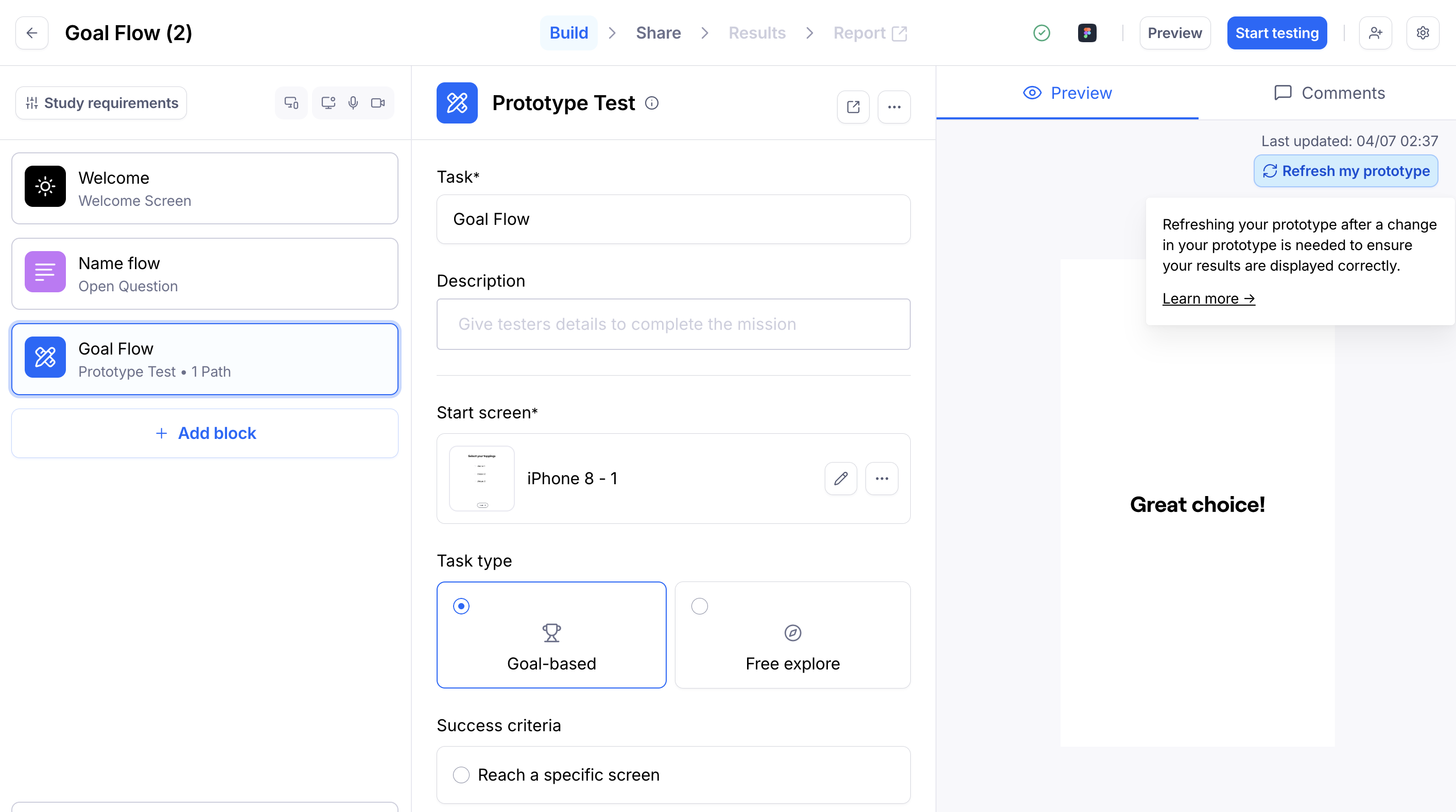Click Refresh my prototype button
Viewport: 1456px width, 812px height.
click(1345, 171)
